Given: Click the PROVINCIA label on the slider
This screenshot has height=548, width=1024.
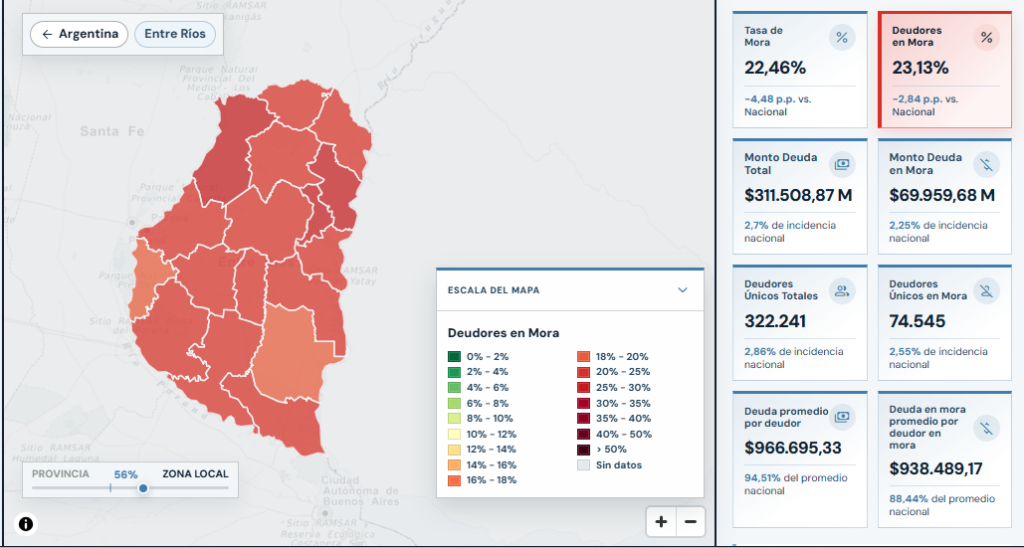Looking at the screenshot, I should tap(61, 474).
